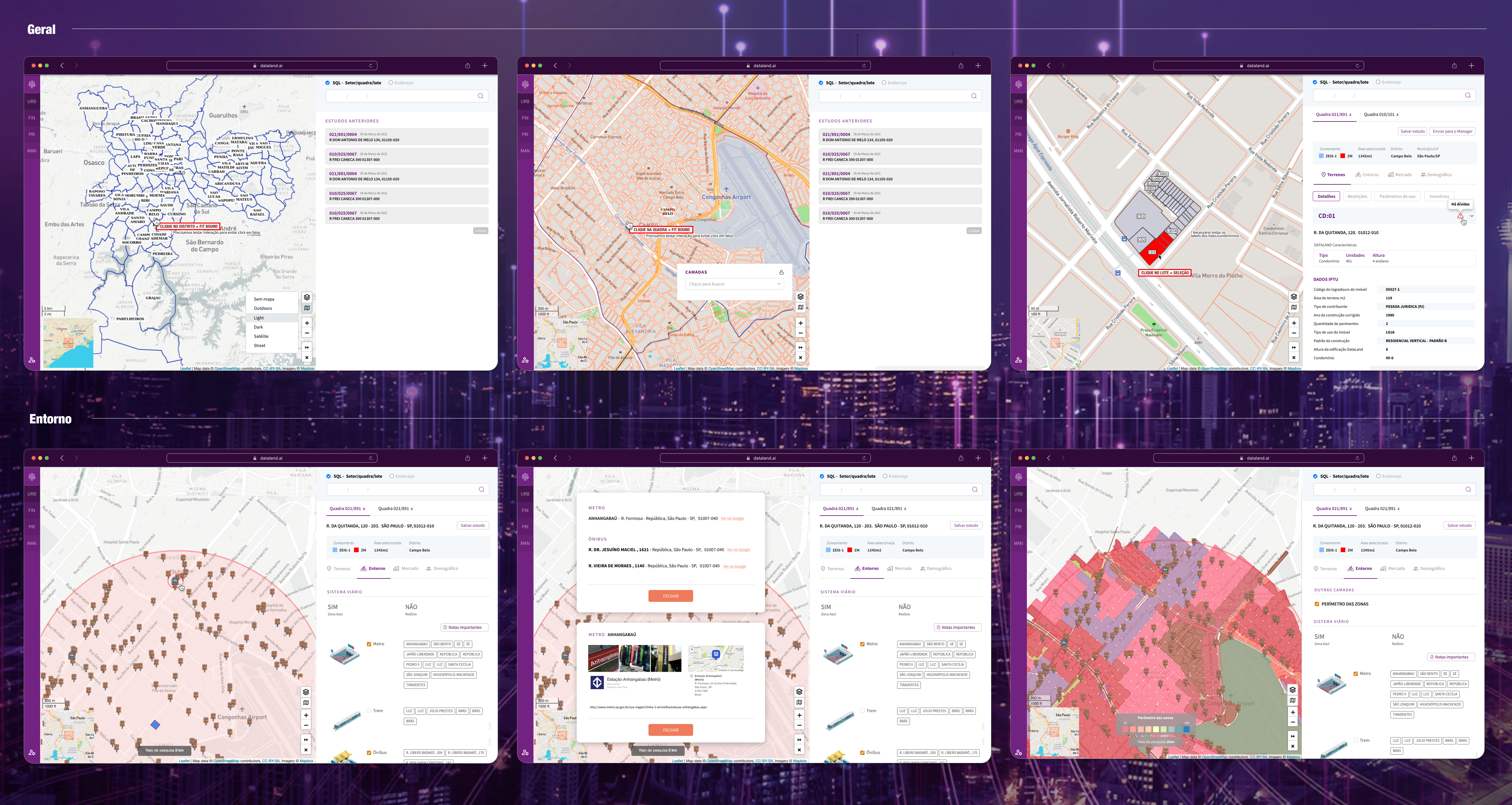Viewport: 1512px width, 805px height.
Task: Toggle Ônibus checkbox in Entorno window without popup
Action: click(369, 753)
